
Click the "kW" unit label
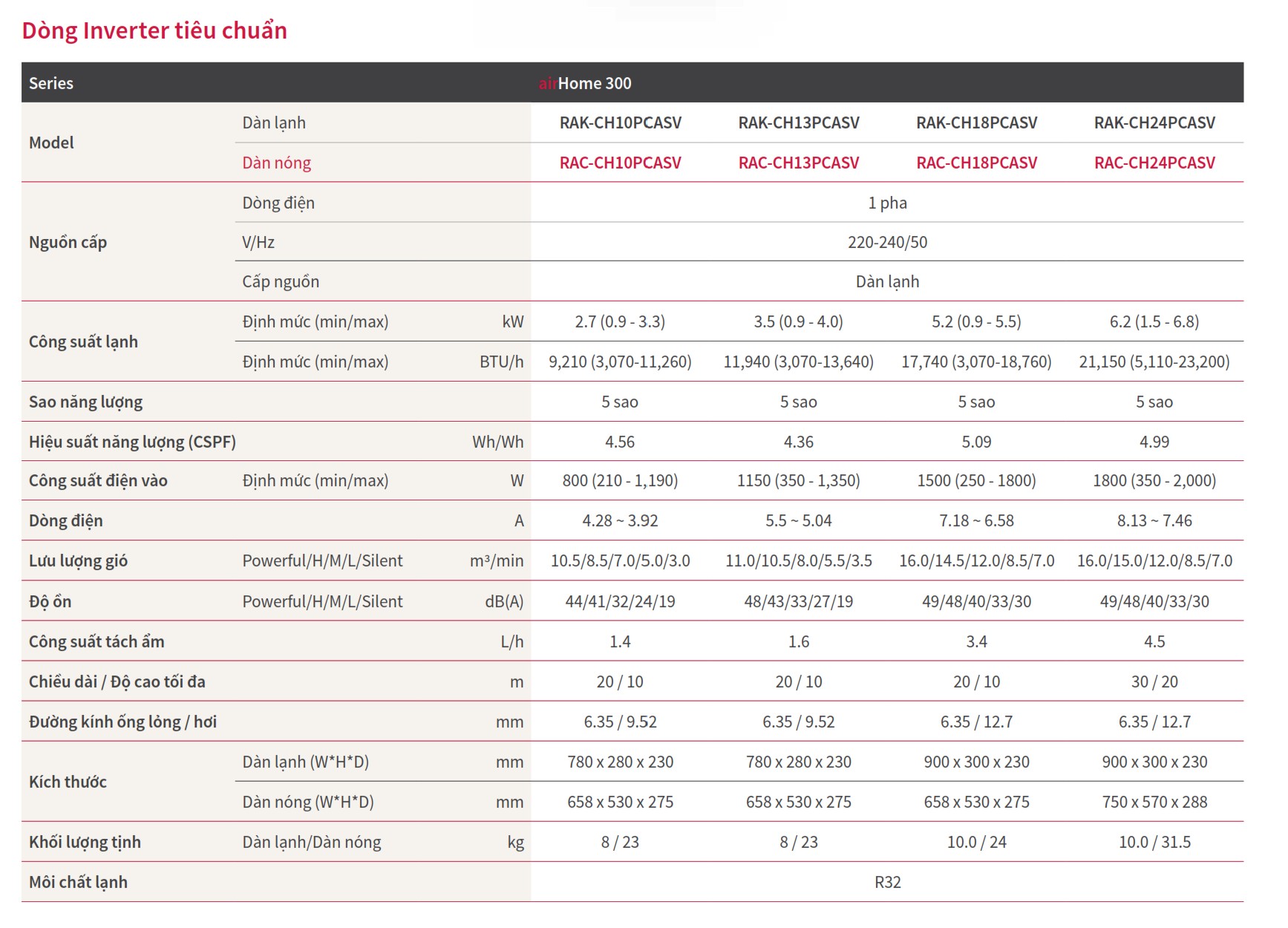513,321
